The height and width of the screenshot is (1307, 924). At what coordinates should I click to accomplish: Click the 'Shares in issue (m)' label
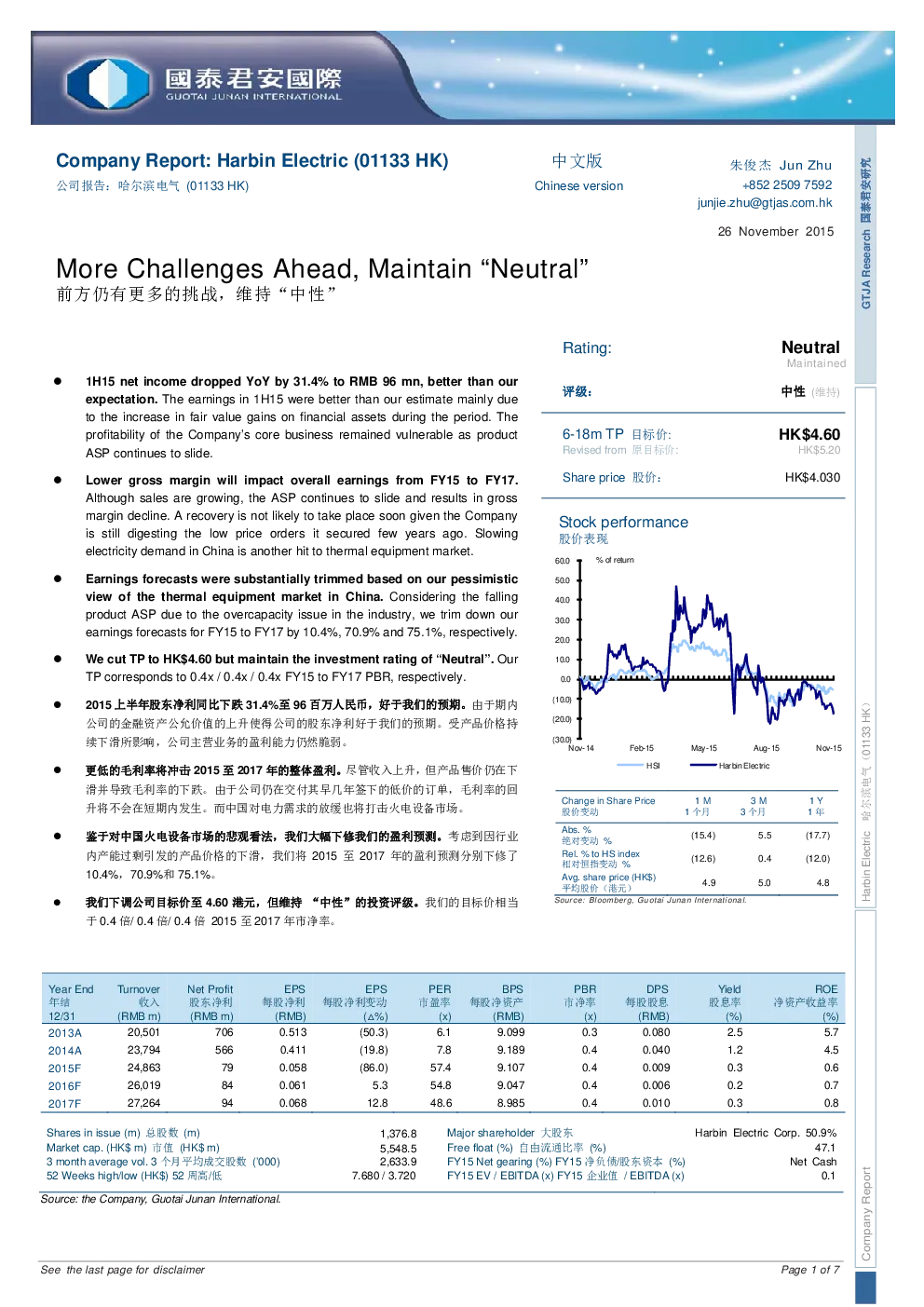click(x=93, y=1133)
